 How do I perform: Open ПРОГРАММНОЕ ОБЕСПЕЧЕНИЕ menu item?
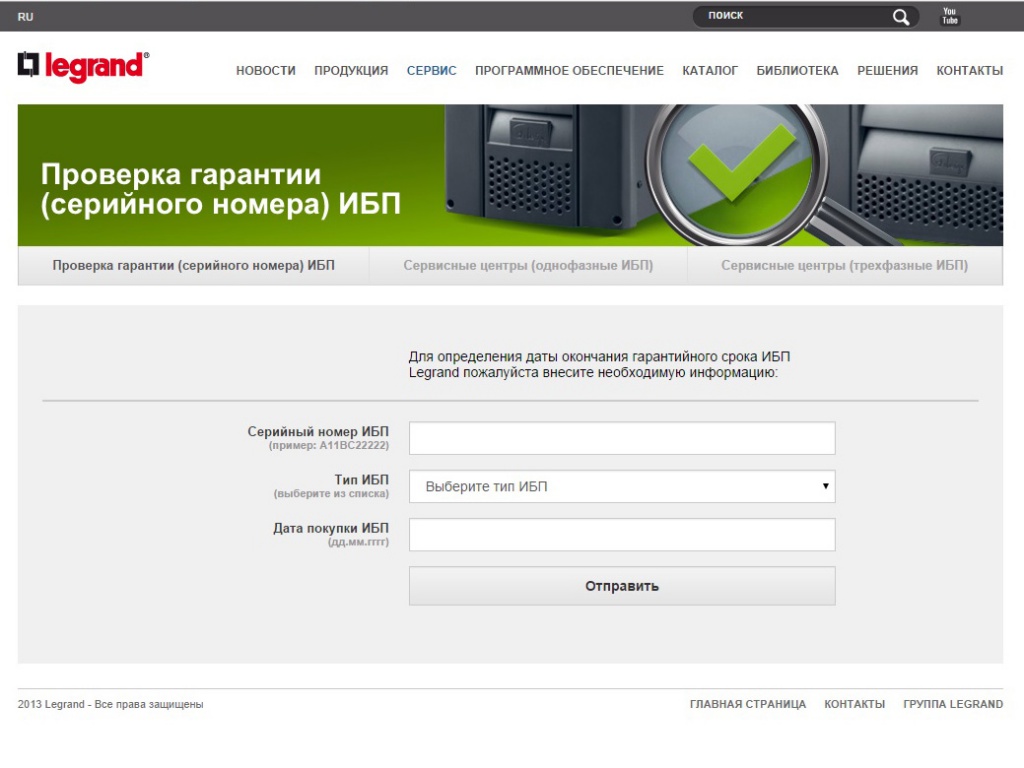(569, 71)
